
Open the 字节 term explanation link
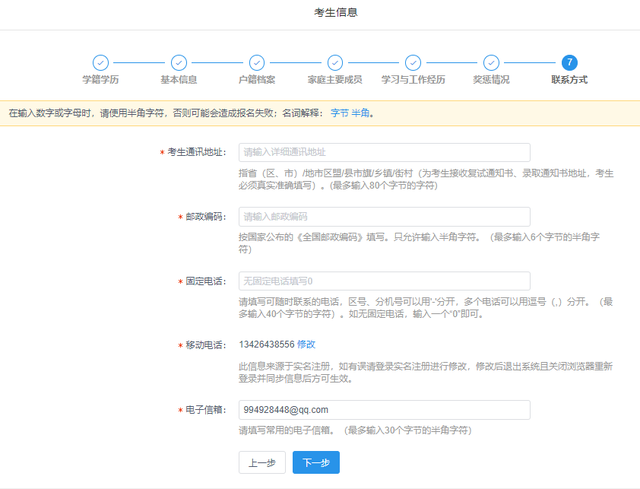[340, 113]
